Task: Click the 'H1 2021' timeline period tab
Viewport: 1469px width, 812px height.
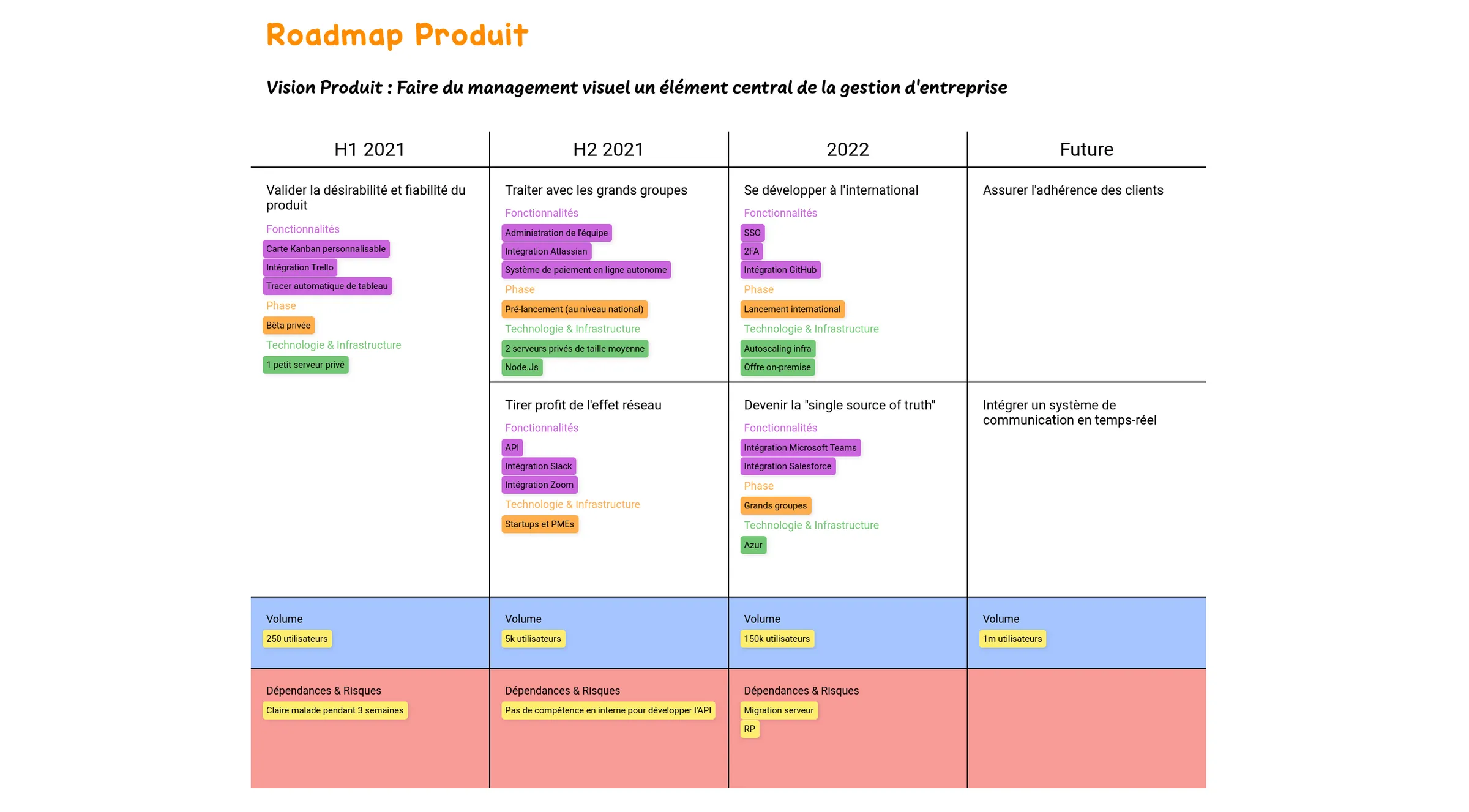Action: 370,149
